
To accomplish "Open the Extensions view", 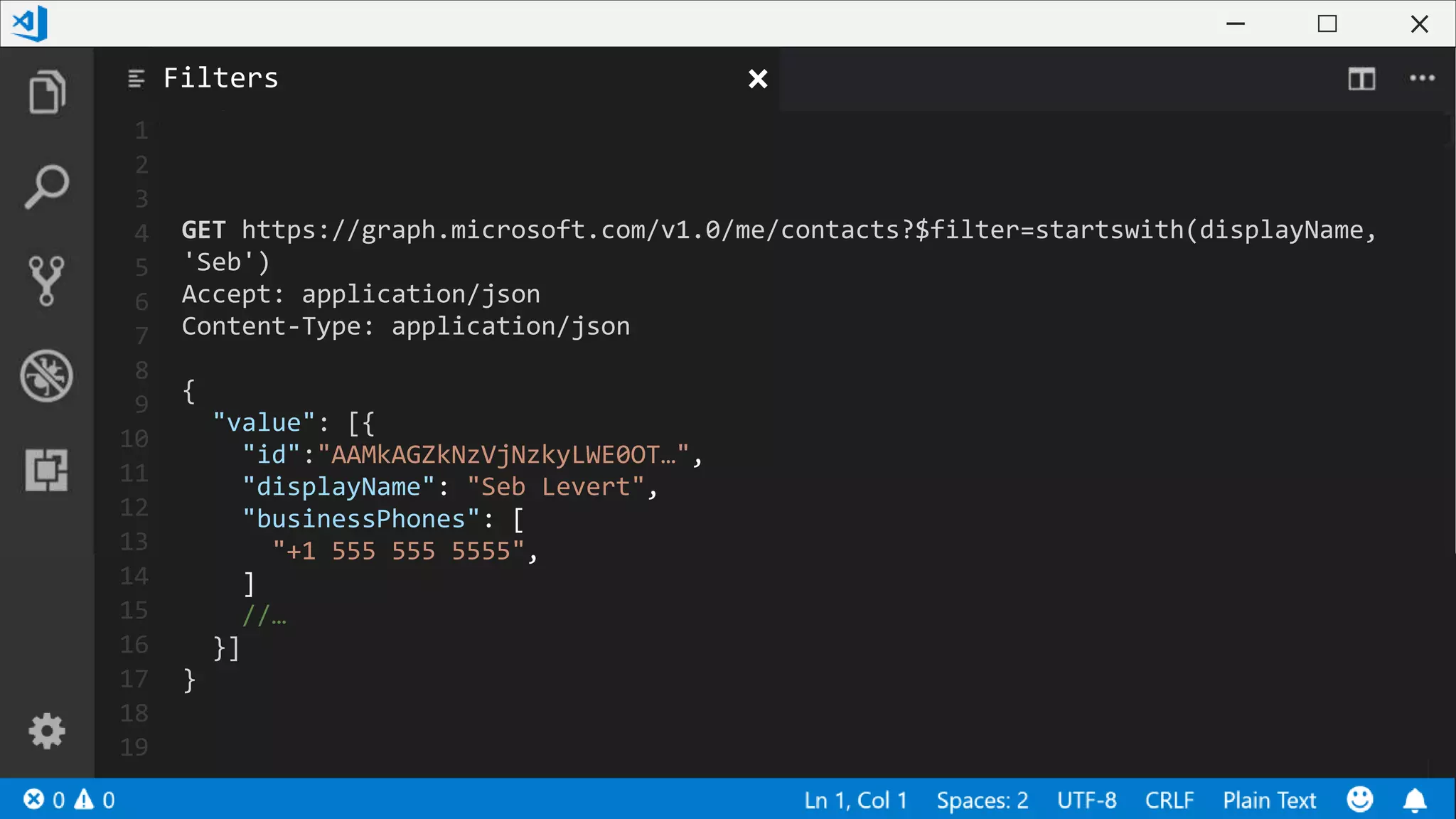I will tap(47, 470).
